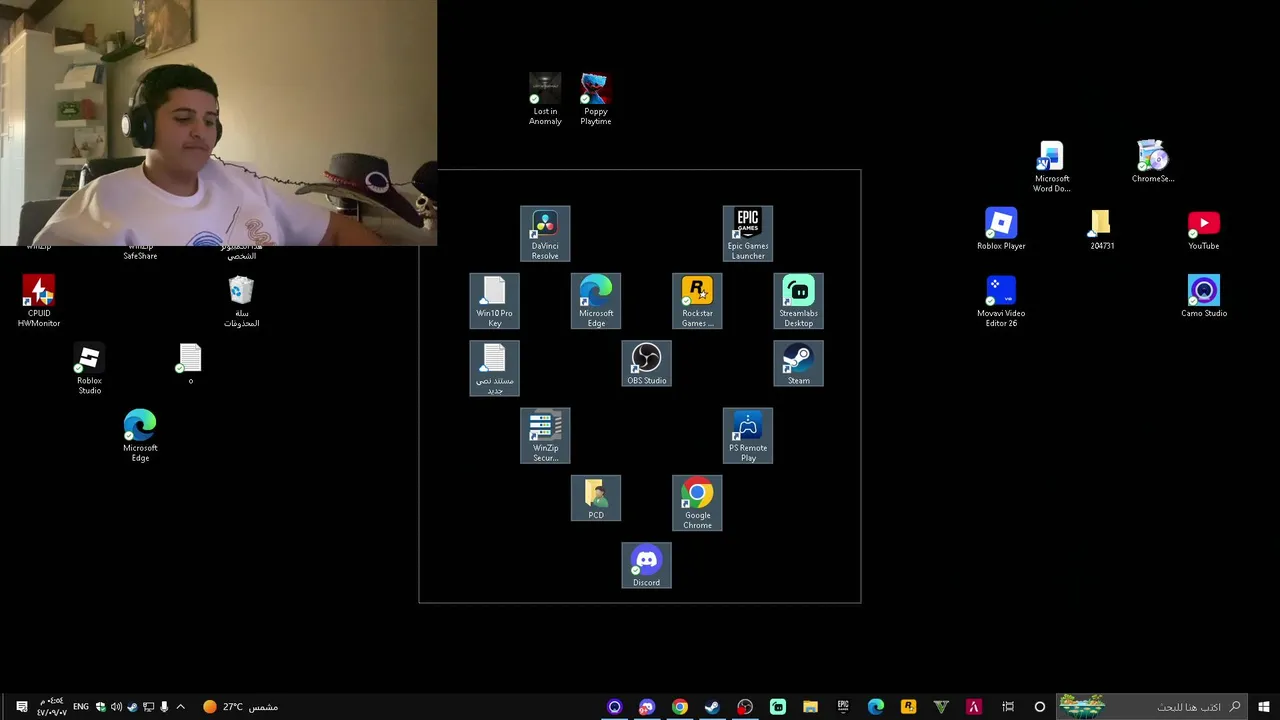Click the taskbar search box اكتب هنا للبحث
The width and height of the screenshot is (1280, 720).
point(1153,707)
